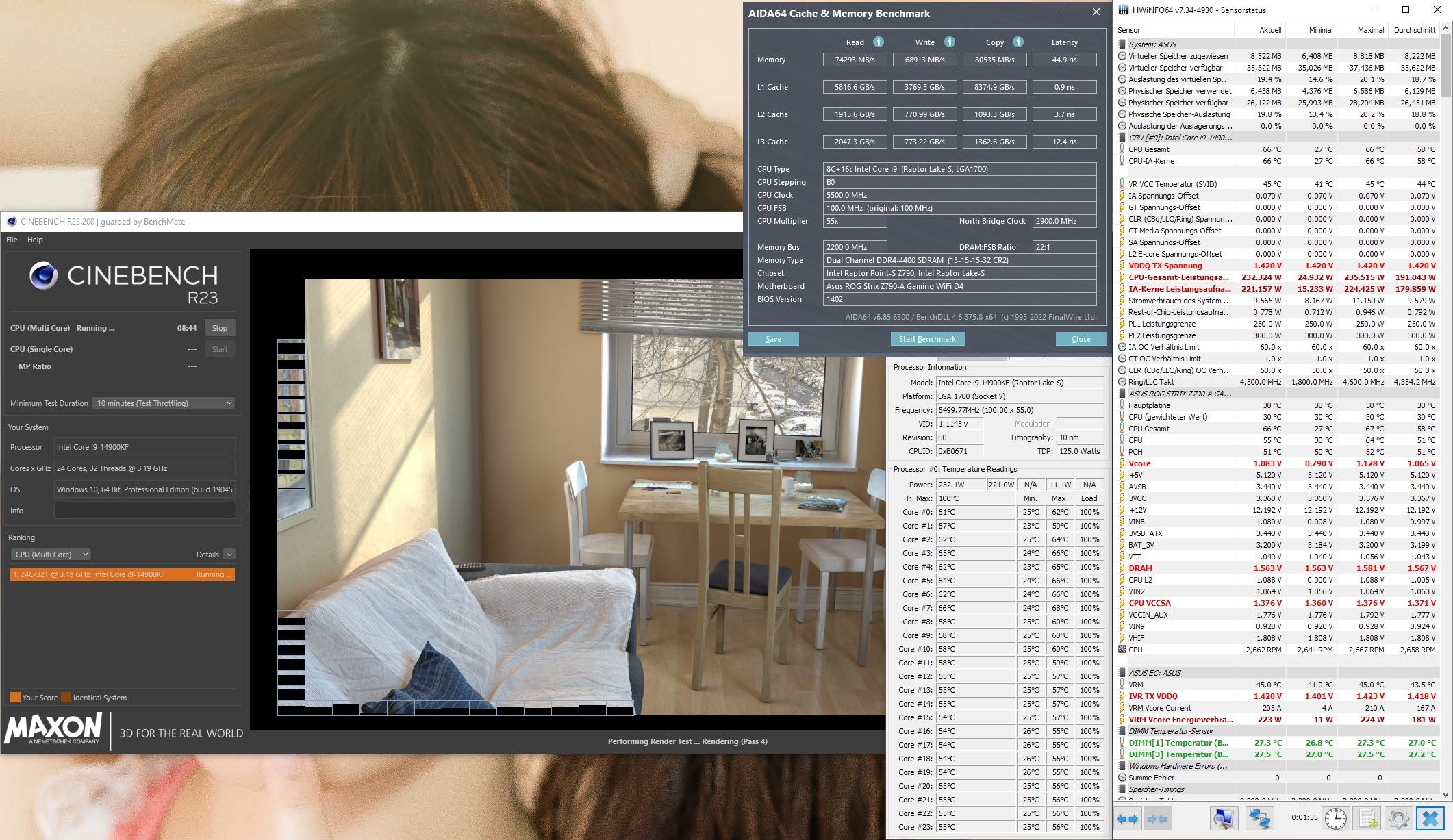Click the Read info icon in AIDA64

(879, 42)
